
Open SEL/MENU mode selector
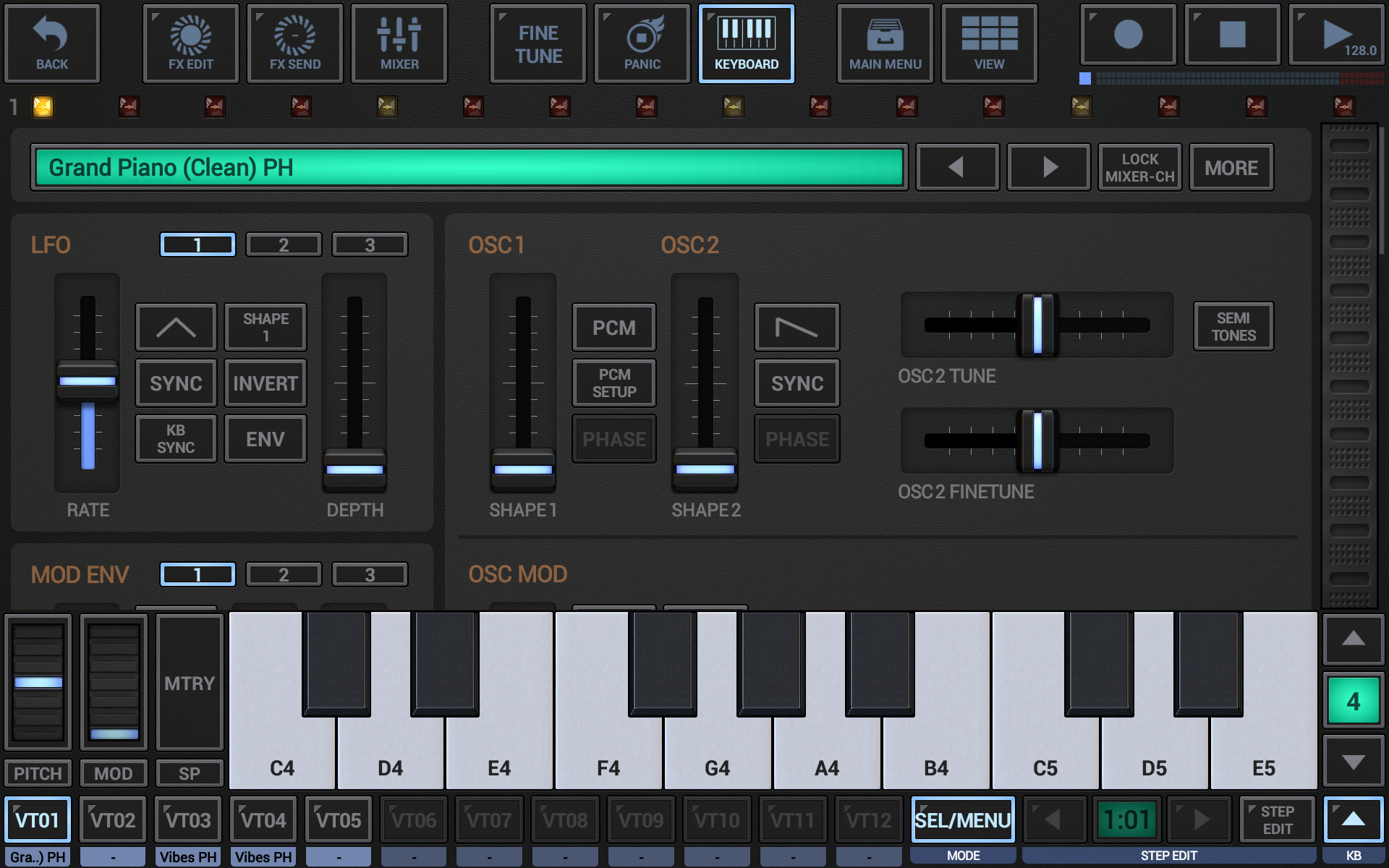click(x=962, y=820)
